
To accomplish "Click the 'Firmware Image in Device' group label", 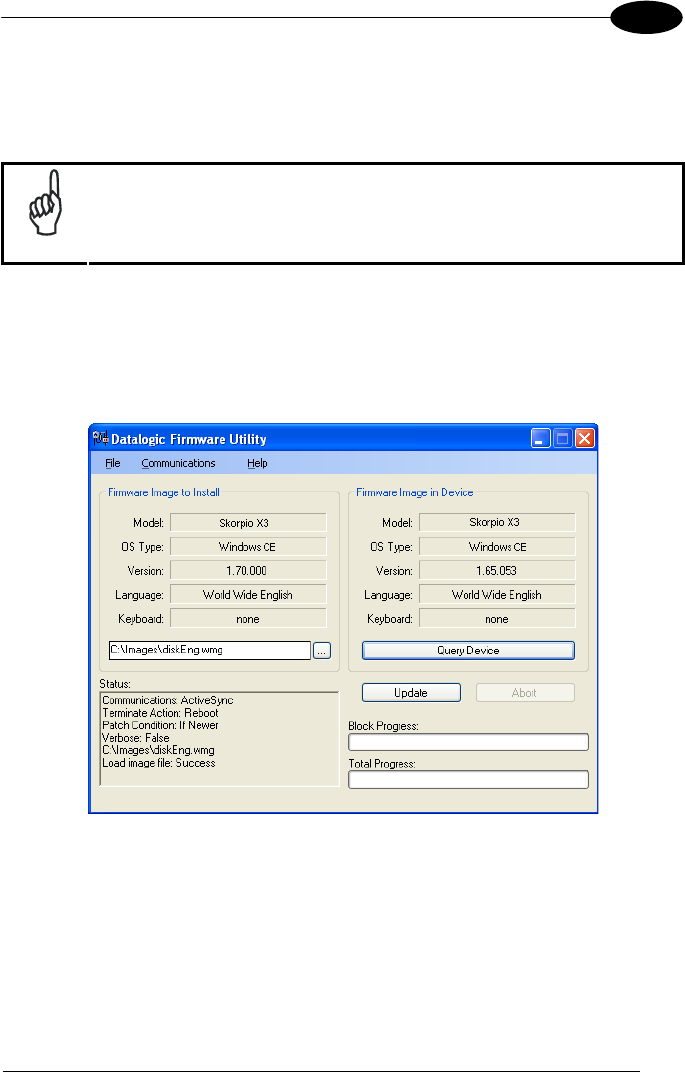I will coord(415,492).
